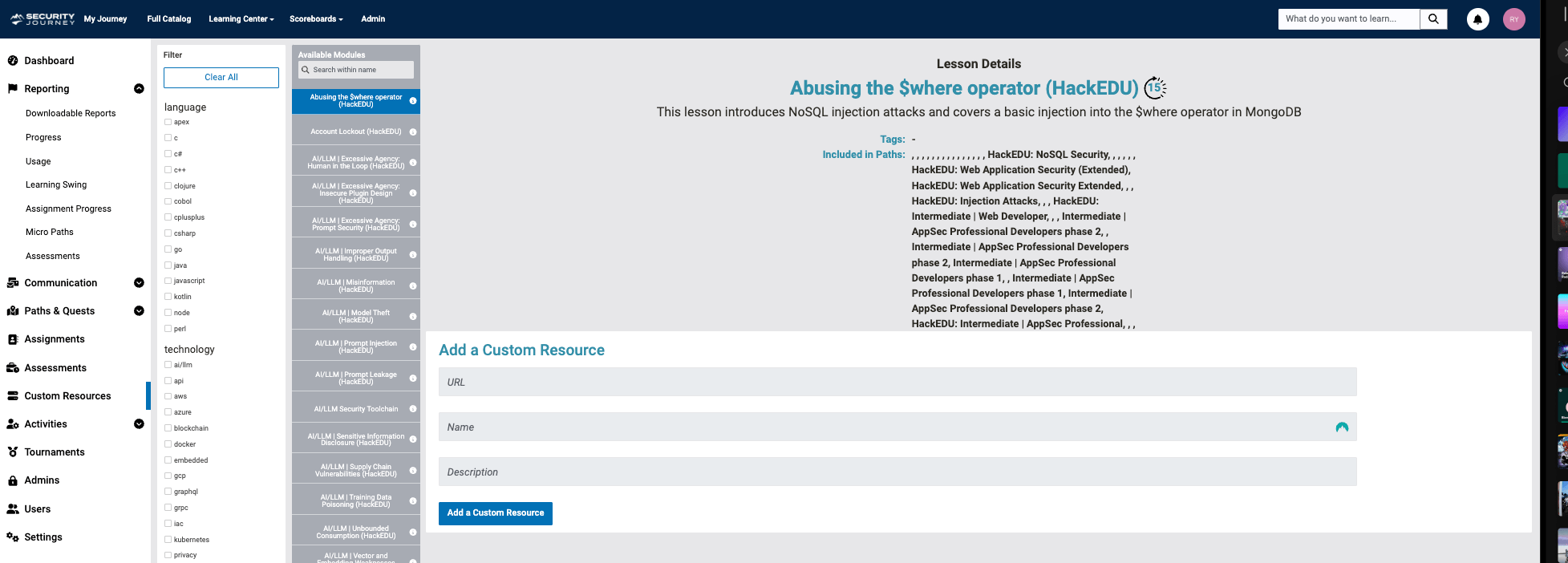Check the kubernetes technology filter
Screen dimensions: 1568x563
point(168,539)
